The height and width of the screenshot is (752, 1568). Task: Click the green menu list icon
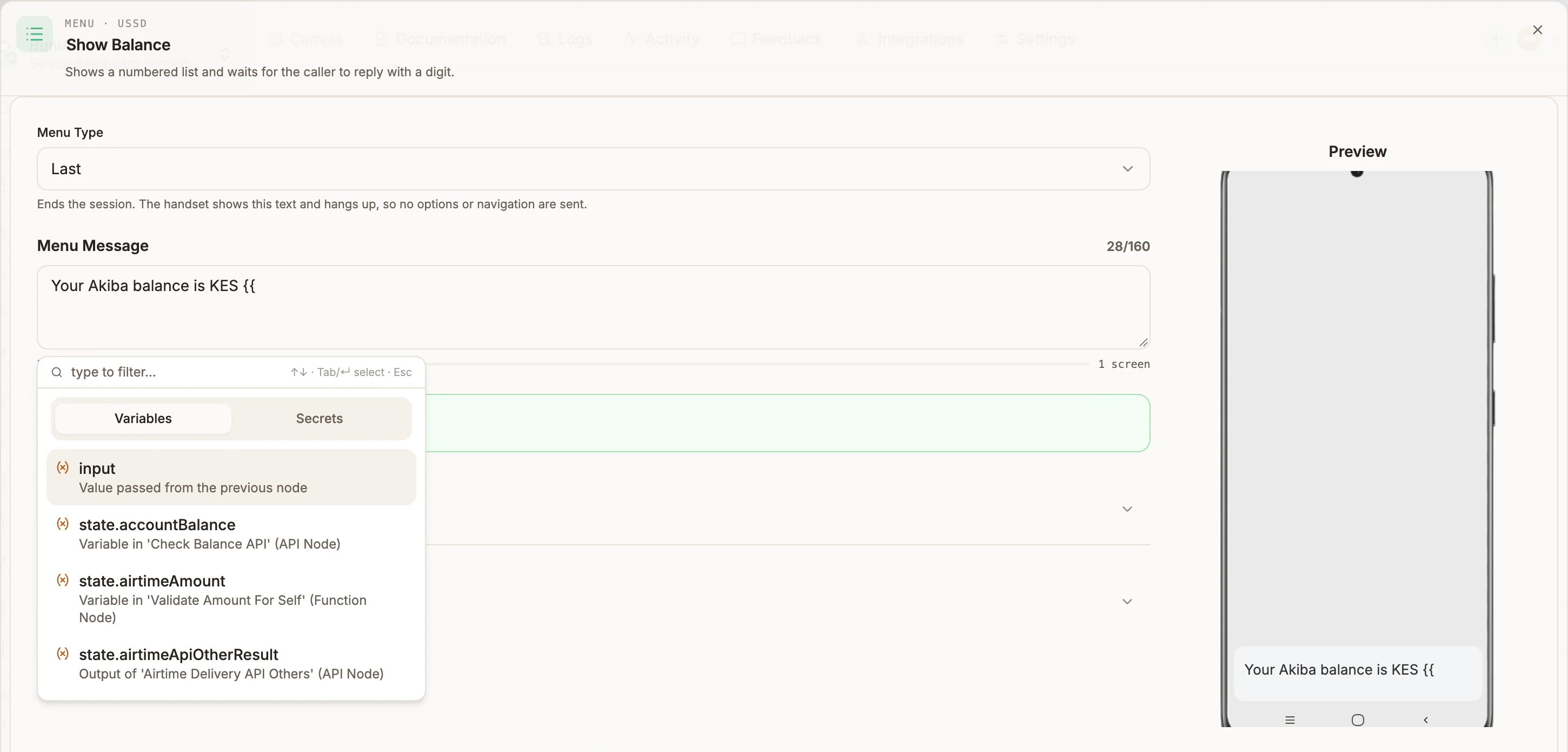pyautogui.click(x=35, y=34)
